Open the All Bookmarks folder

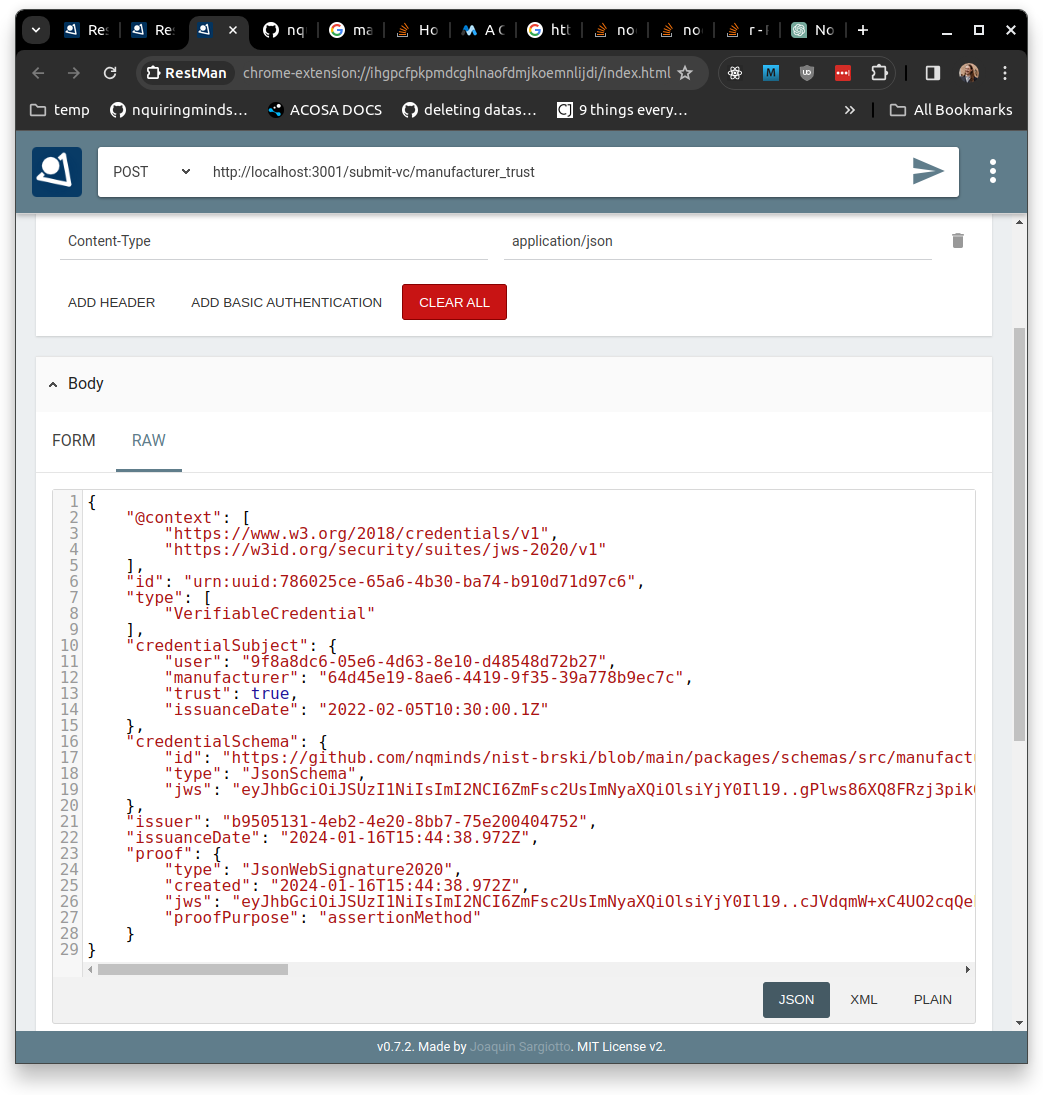click(951, 110)
